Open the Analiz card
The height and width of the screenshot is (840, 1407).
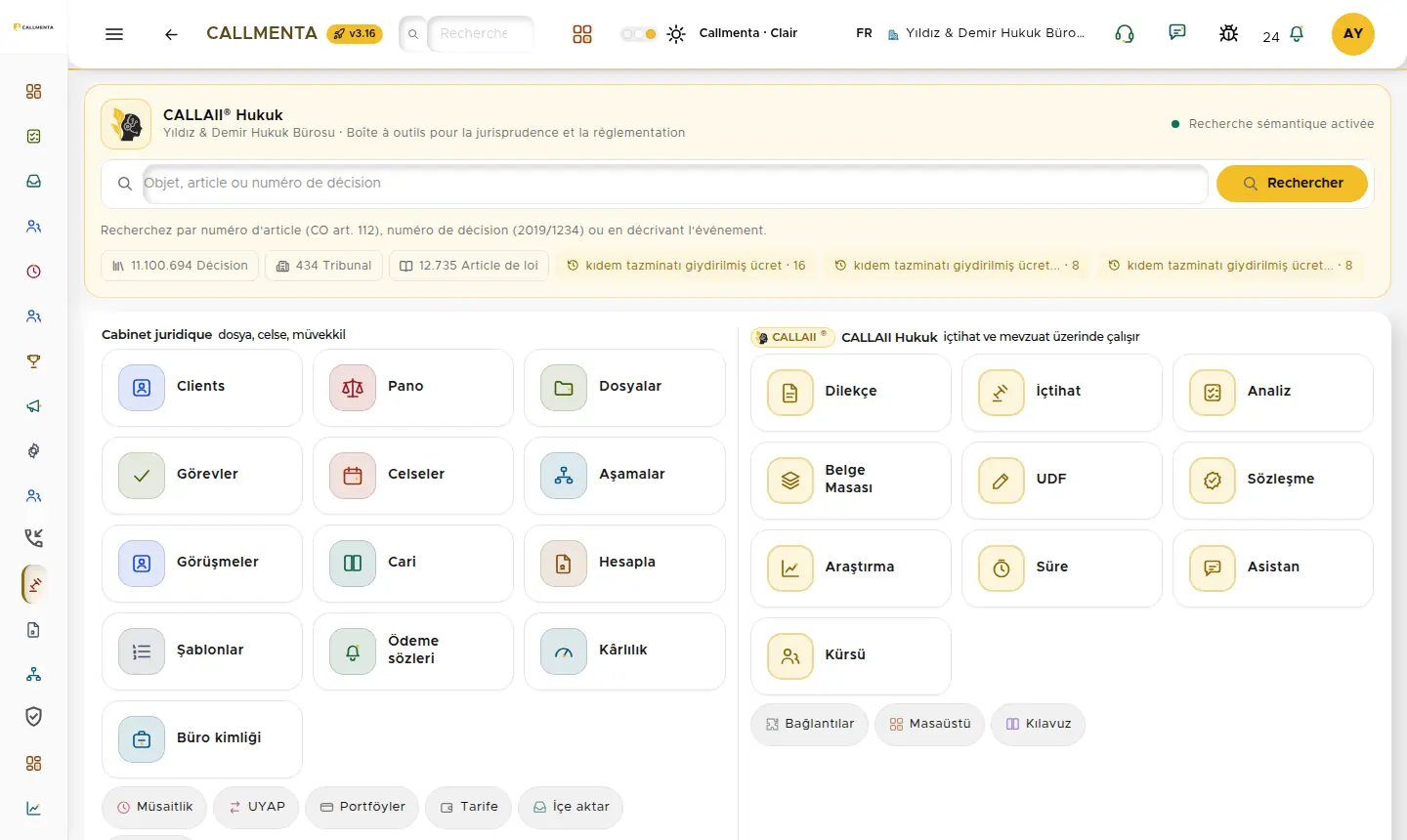1273,393
